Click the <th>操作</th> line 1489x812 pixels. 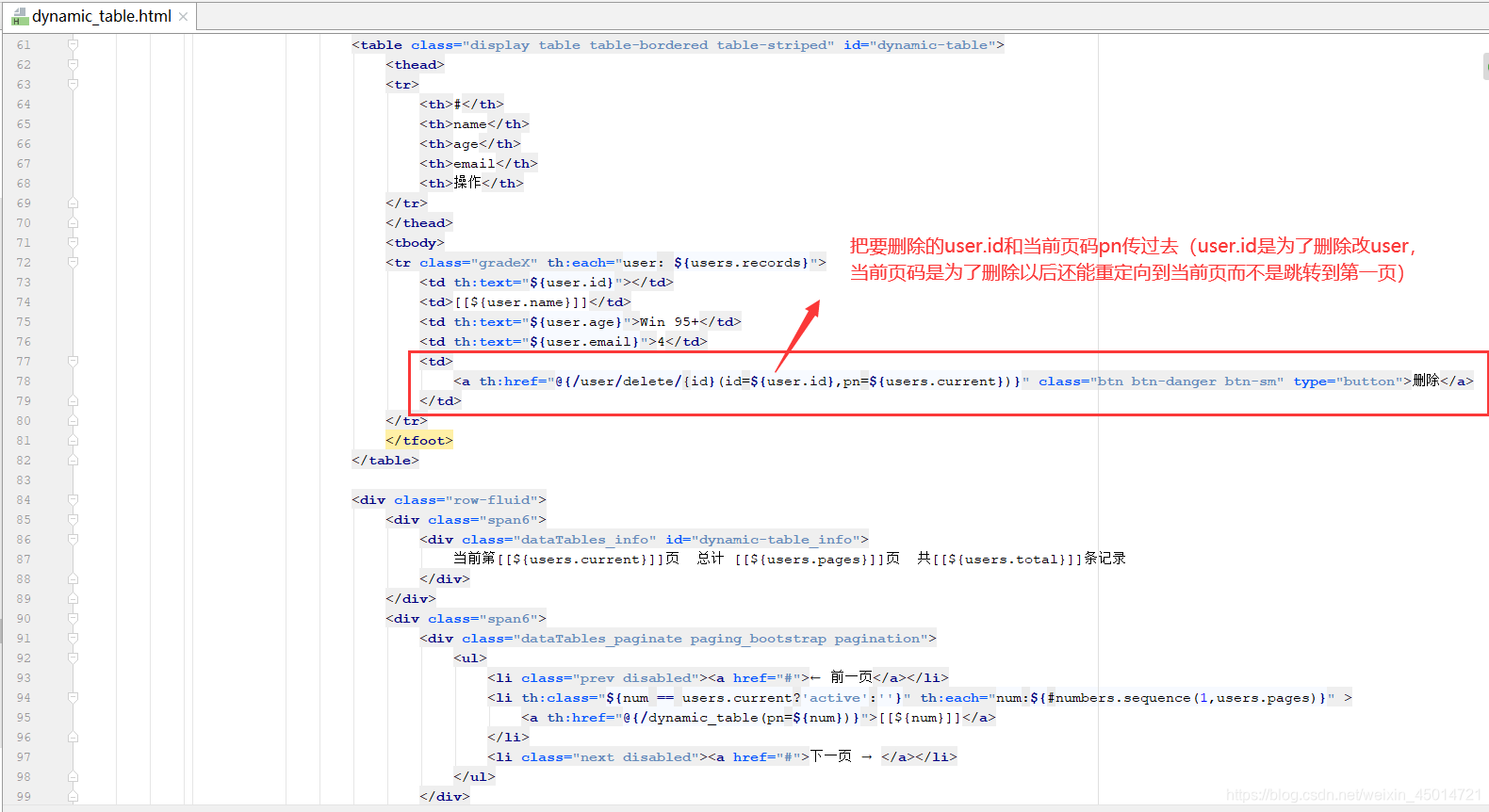tap(471, 183)
